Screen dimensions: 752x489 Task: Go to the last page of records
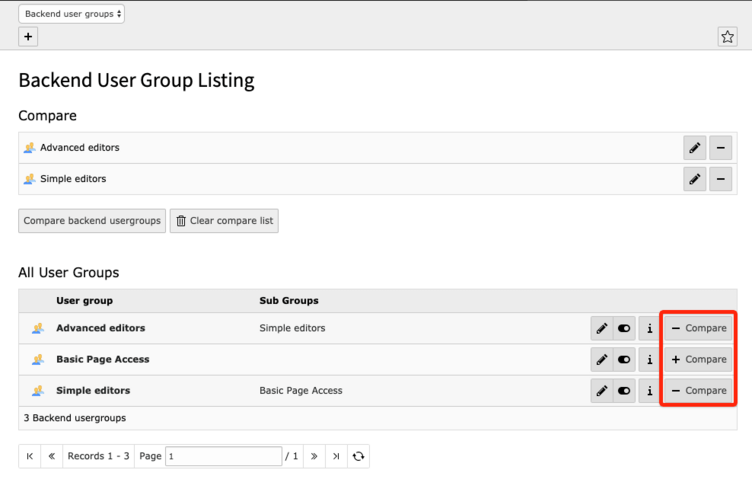[x=336, y=456]
